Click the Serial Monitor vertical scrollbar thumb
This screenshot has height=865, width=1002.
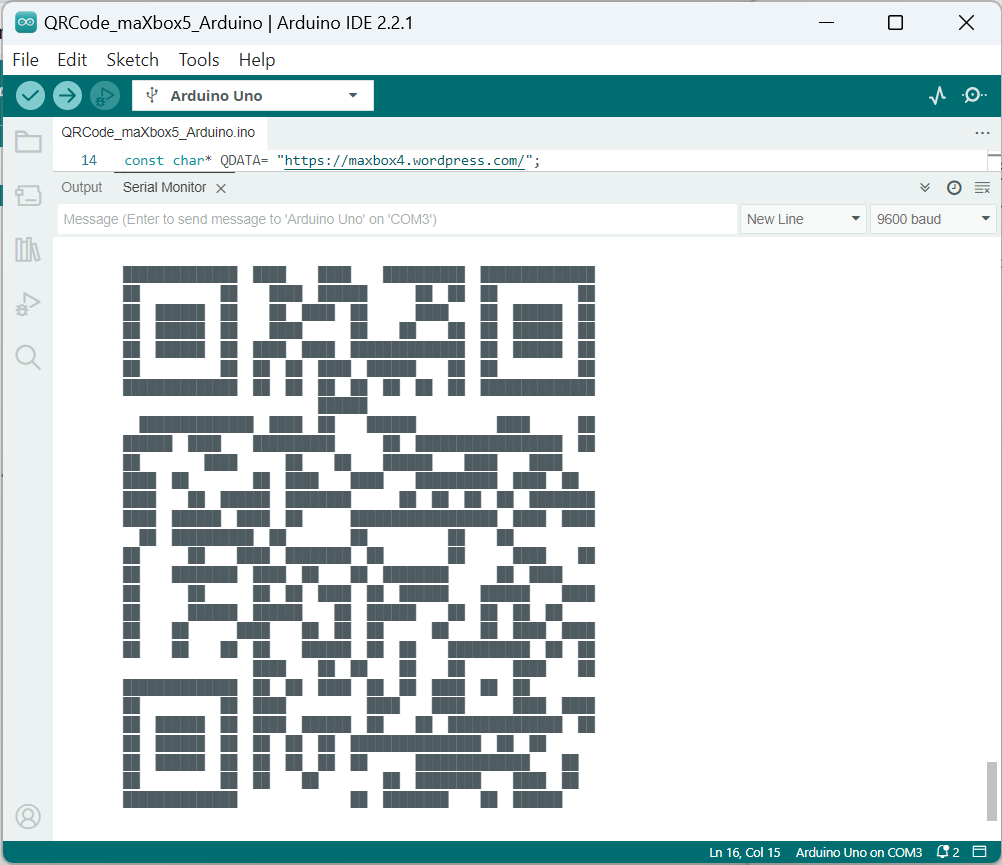click(991, 790)
